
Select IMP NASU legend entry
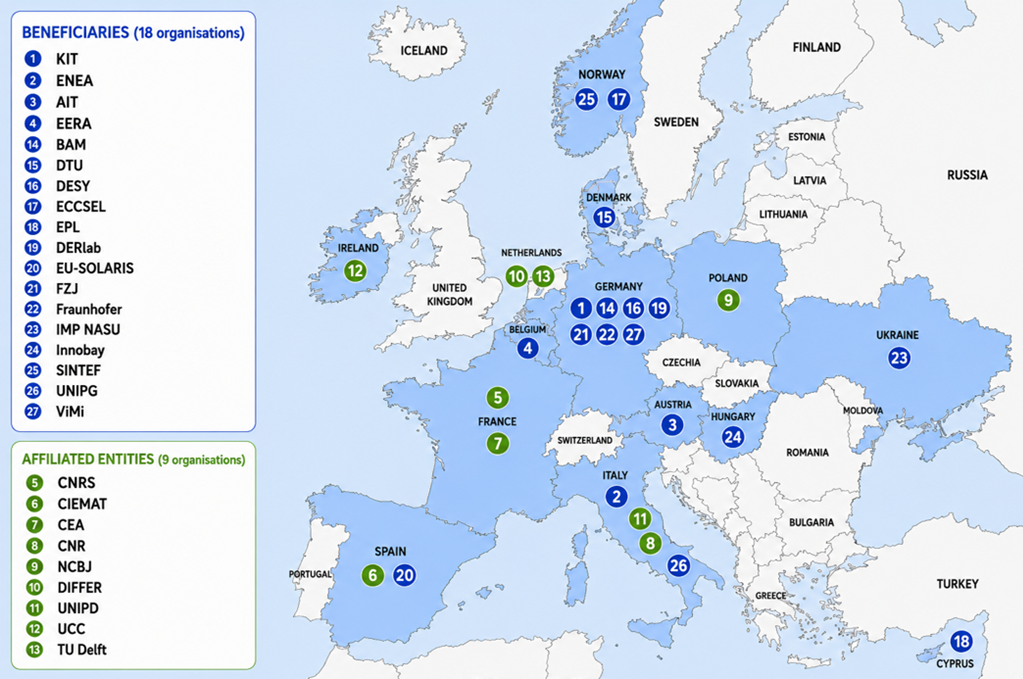88,329
